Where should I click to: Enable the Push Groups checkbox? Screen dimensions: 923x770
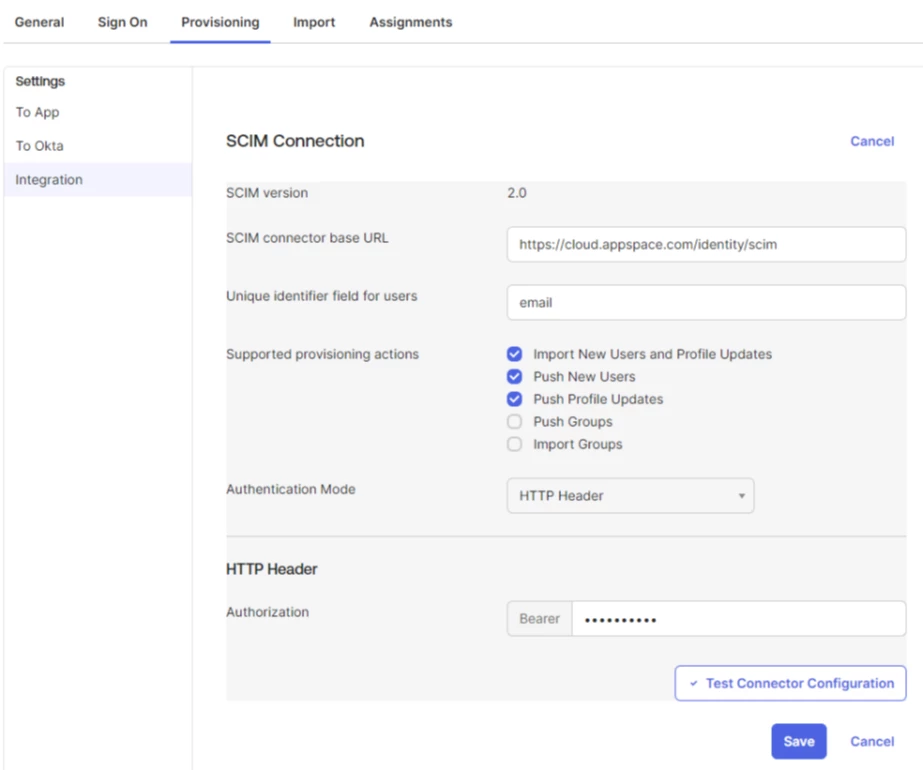[x=515, y=422]
